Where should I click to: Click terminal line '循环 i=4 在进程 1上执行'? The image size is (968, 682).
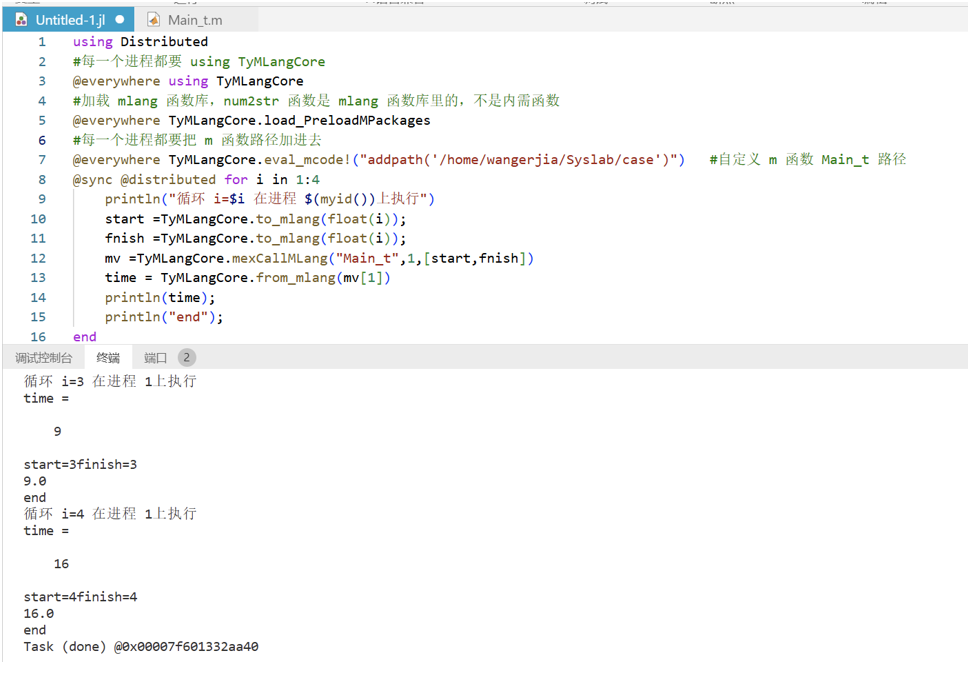pyautogui.click(x=110, y=514)
